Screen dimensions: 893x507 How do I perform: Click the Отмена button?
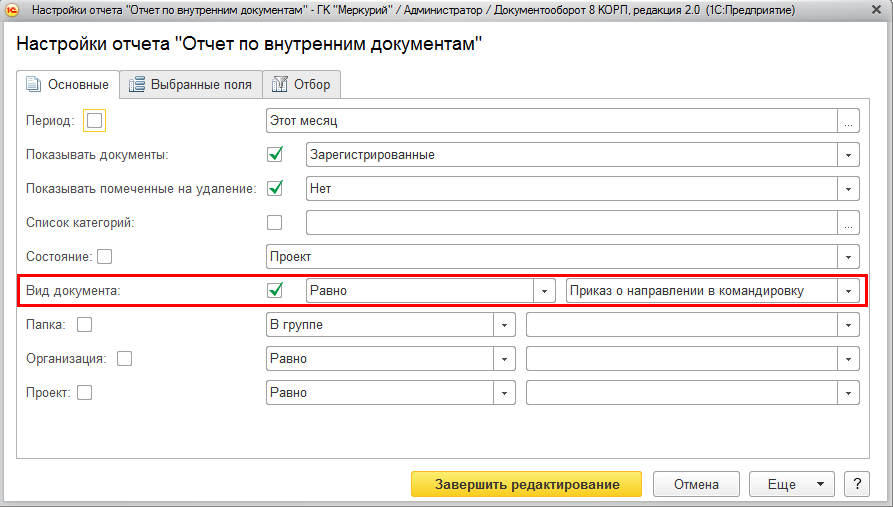696,484
